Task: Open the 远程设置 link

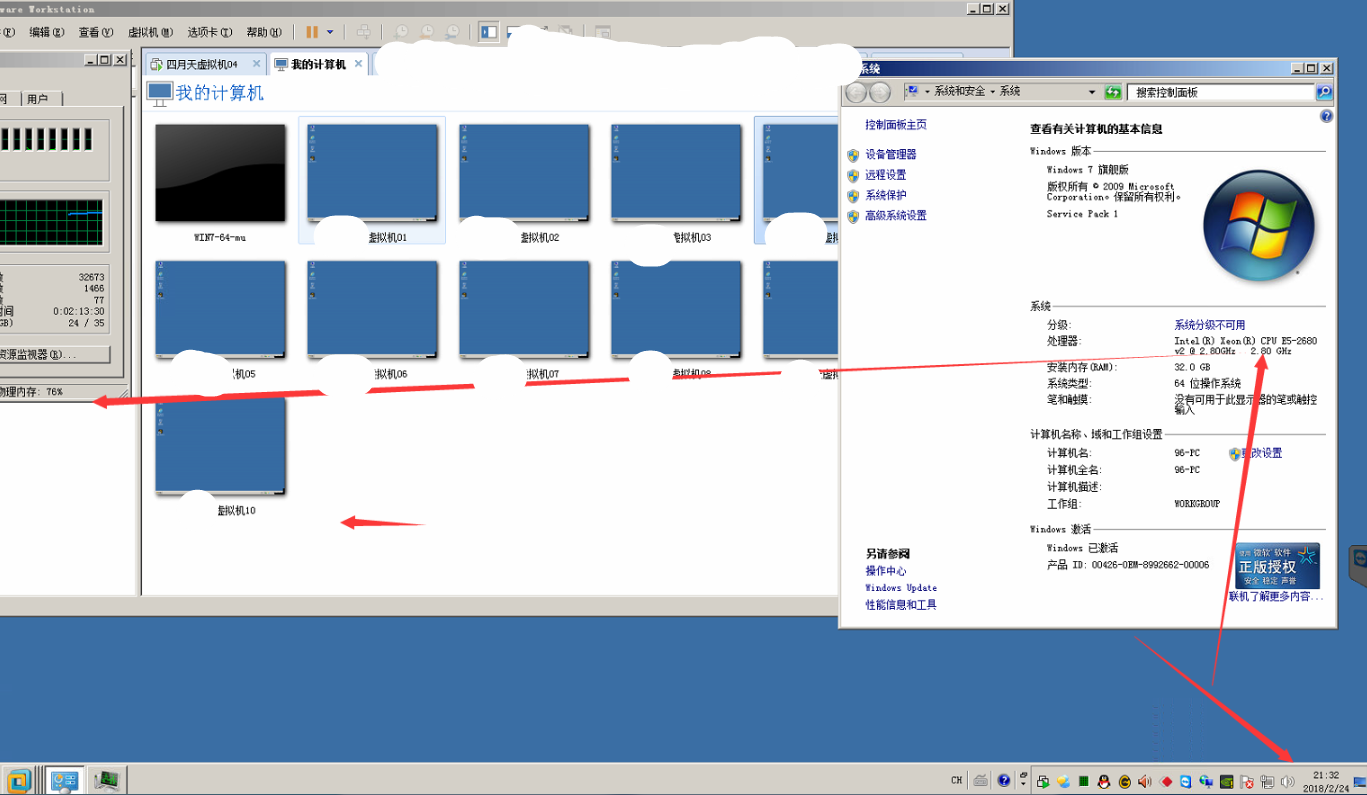Action: 885,175
